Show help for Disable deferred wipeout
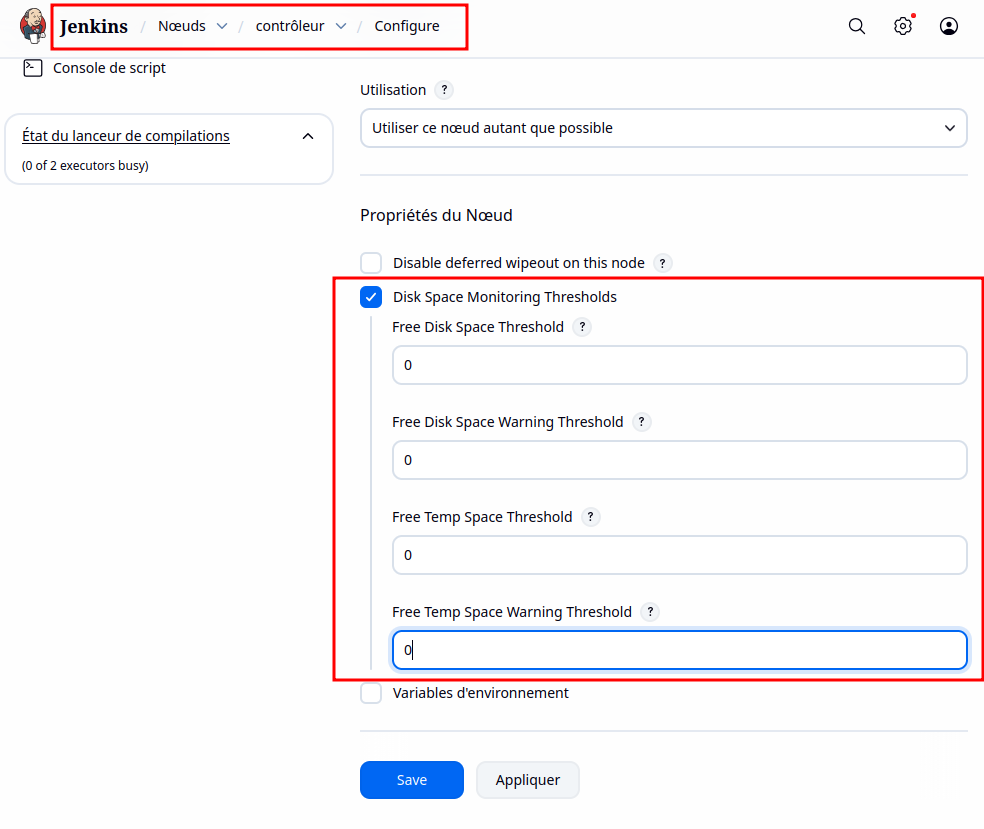 [x=662, y=263]
